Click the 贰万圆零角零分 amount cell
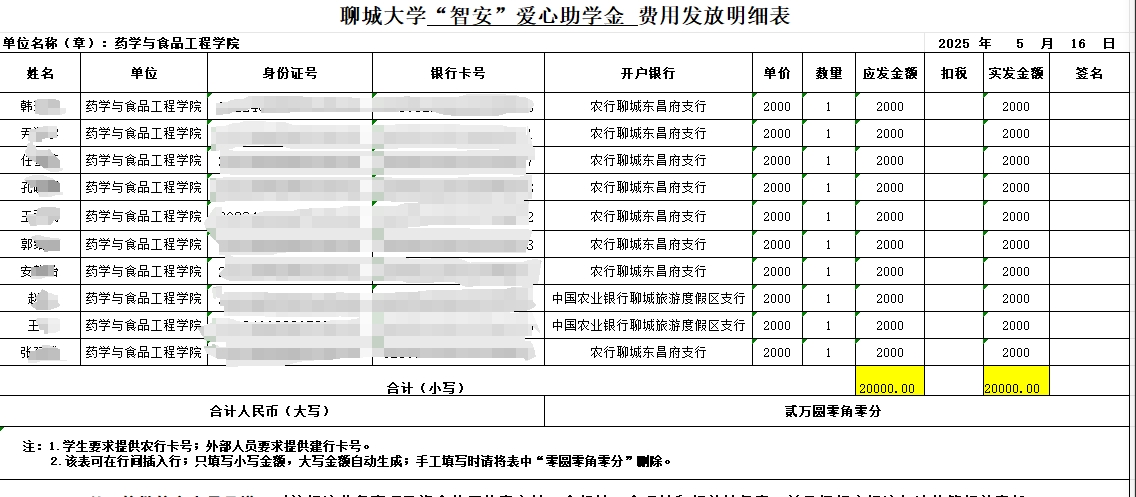Image resolution: width=1136 pixels, height=497 pixels. (x=839, y=411)
